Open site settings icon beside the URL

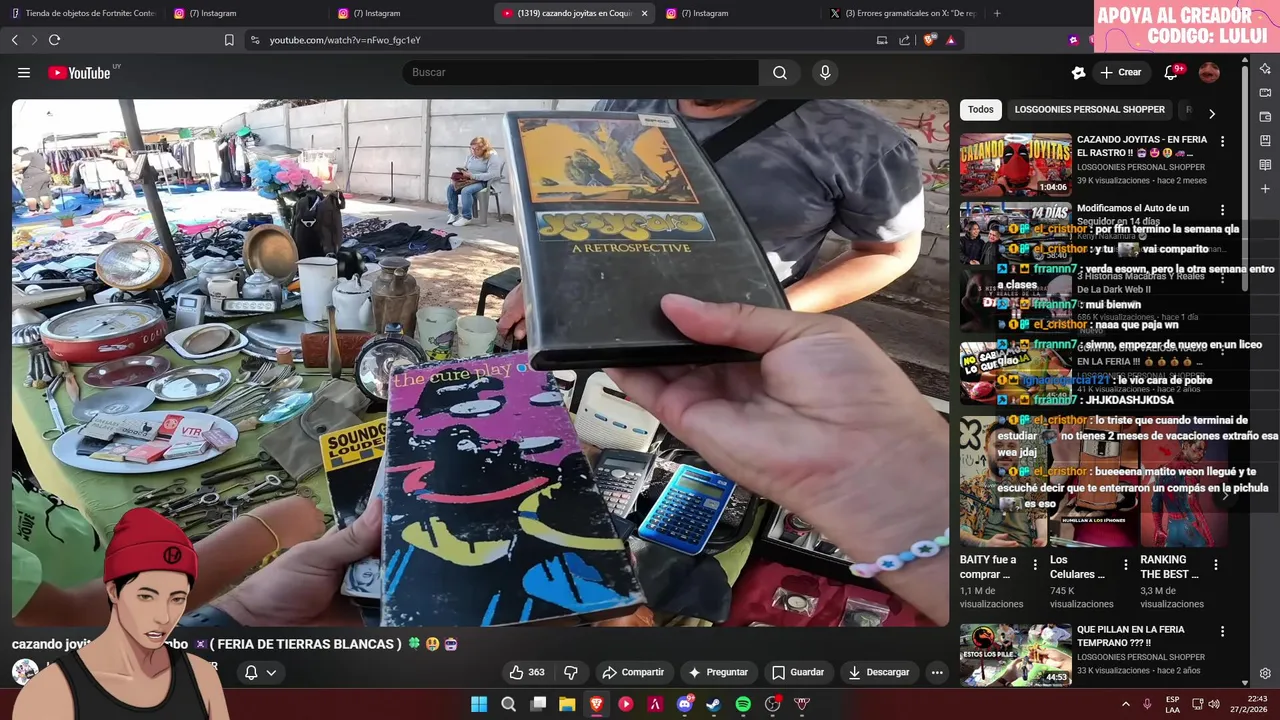pos(255,40)
